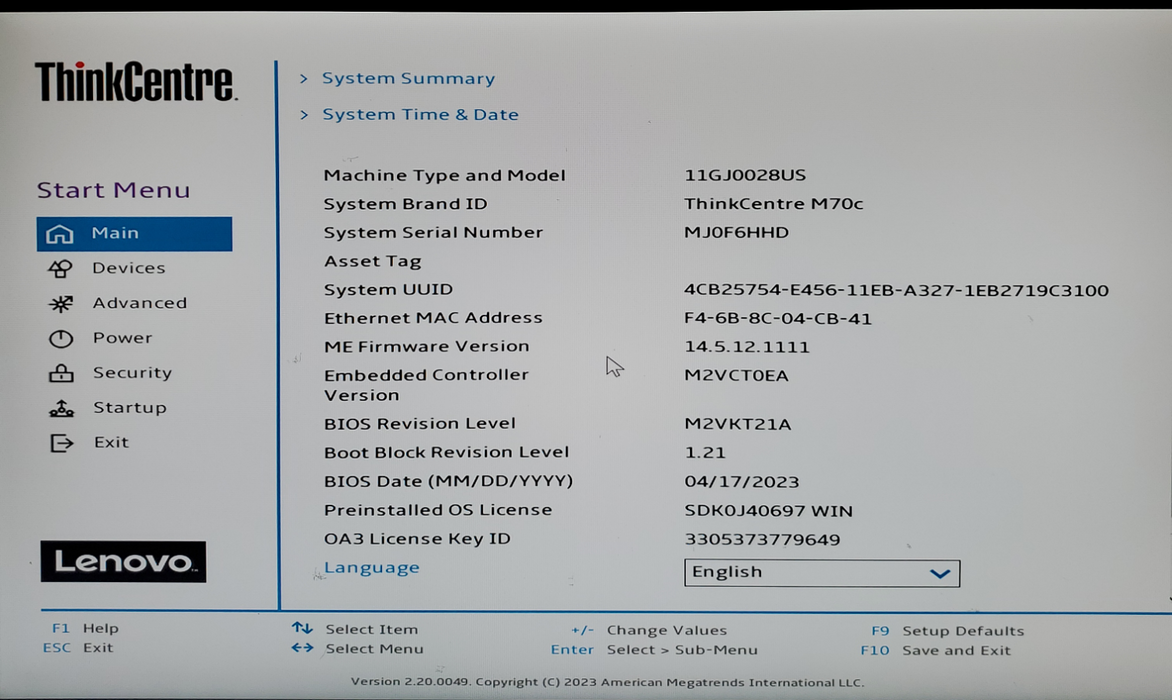Open the Main menu item

135,234
